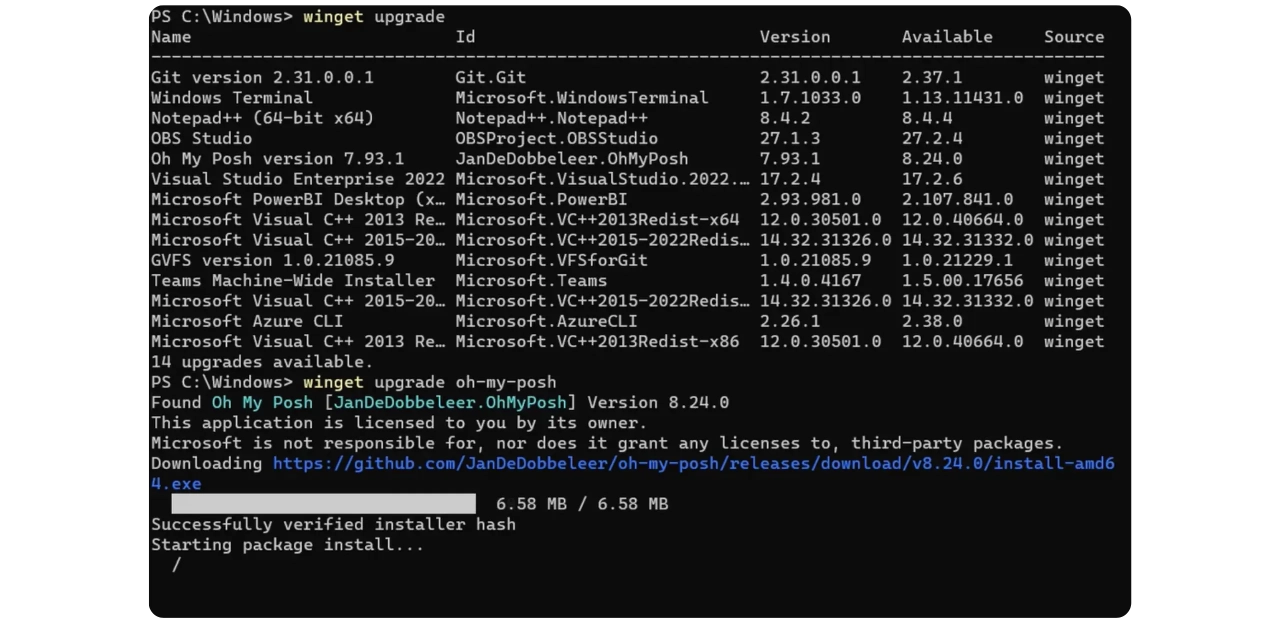Click the Available column header
This screenshot has height=623, width=1280.
pos(946,37)
